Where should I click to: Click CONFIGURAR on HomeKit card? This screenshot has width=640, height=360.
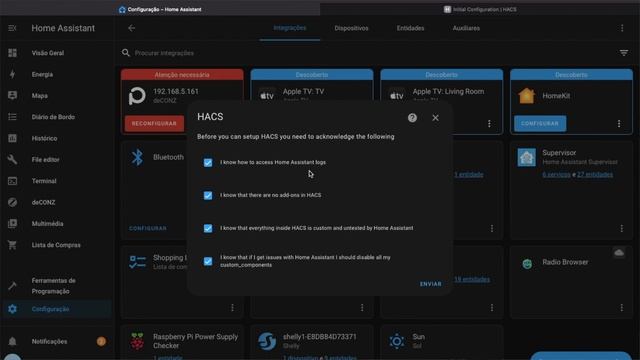(x=540, y=123)
